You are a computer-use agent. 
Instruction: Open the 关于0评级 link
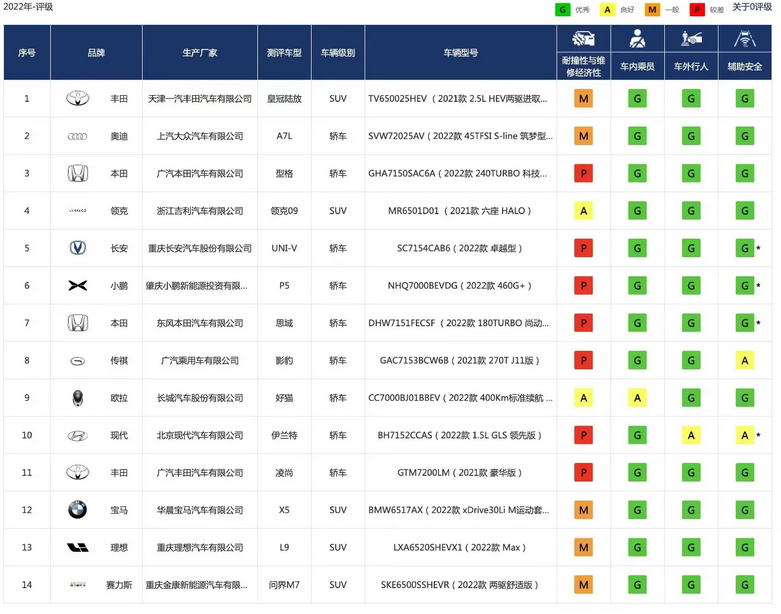(752, 7)
